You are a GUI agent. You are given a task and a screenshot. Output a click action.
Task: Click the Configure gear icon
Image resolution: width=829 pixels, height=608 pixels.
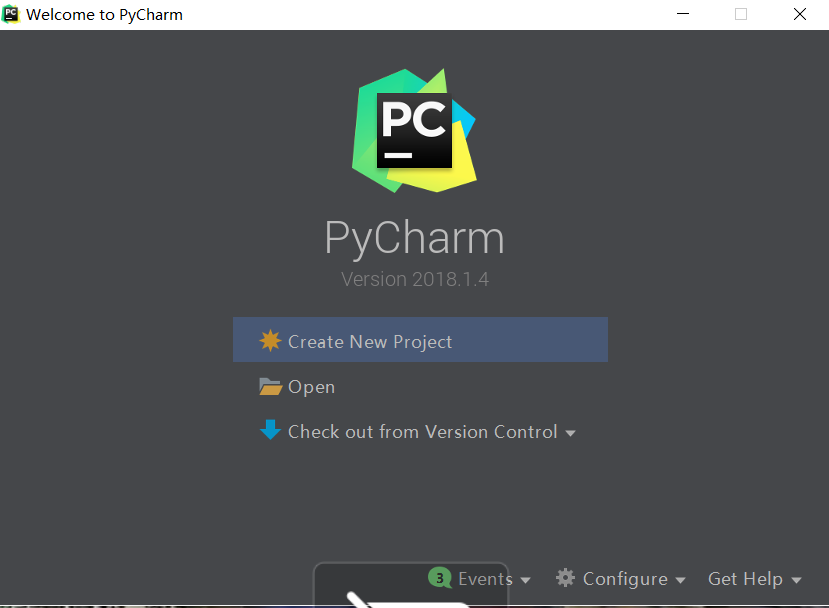click(566, 578)
